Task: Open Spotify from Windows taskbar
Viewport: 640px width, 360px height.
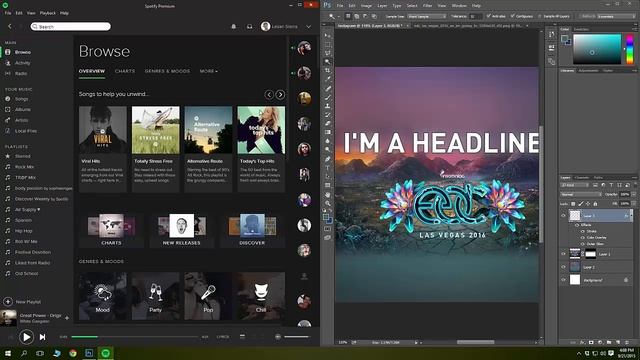Action: [x=105, y=353]
